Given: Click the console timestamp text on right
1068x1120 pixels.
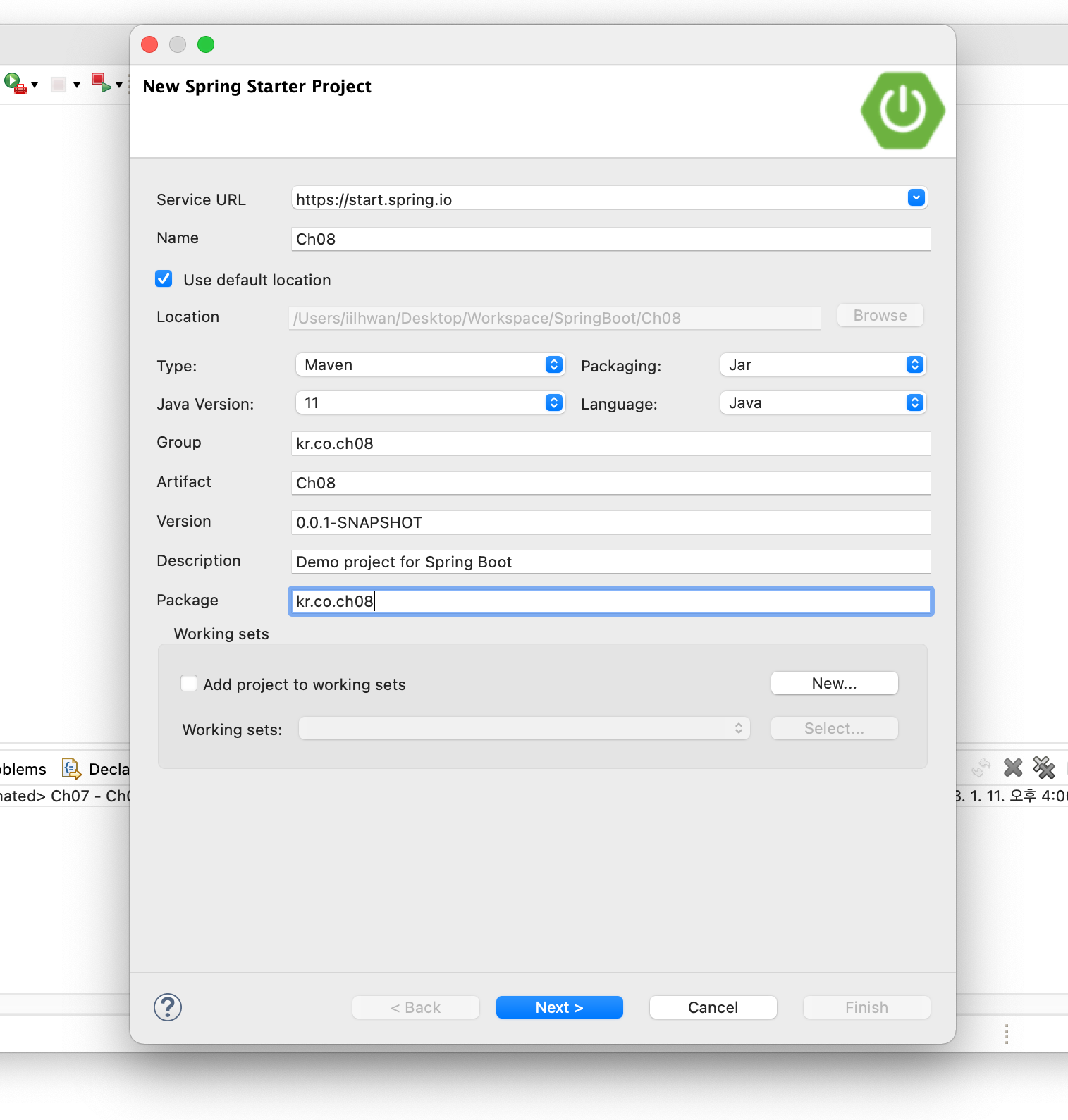Looking at the screenshot, I should 1012,796.
